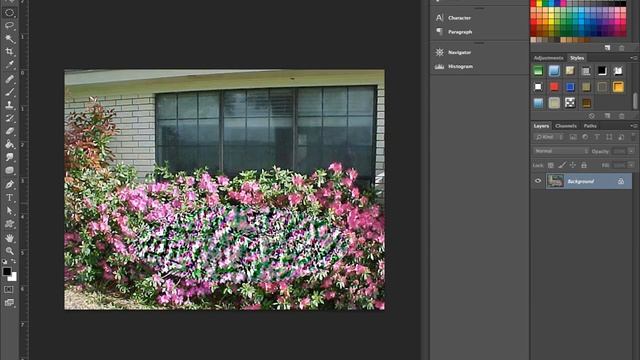Select the Smudge tool
The width and height of the screenshot is (640, 360).
(x=9, y=157)
